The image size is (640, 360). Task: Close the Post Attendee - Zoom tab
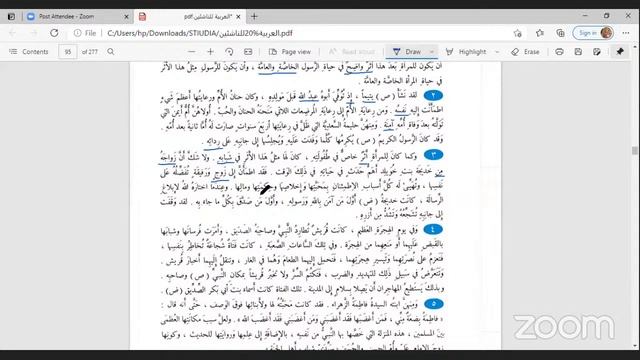coord(126,17)
